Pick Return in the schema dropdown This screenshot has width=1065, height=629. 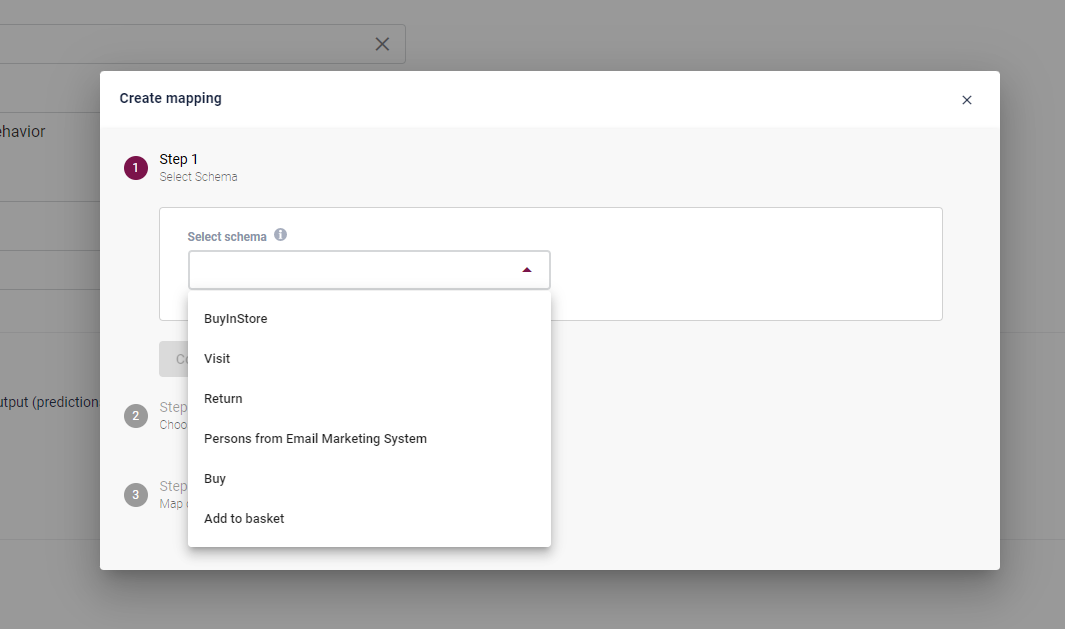[x=223, y=399]
